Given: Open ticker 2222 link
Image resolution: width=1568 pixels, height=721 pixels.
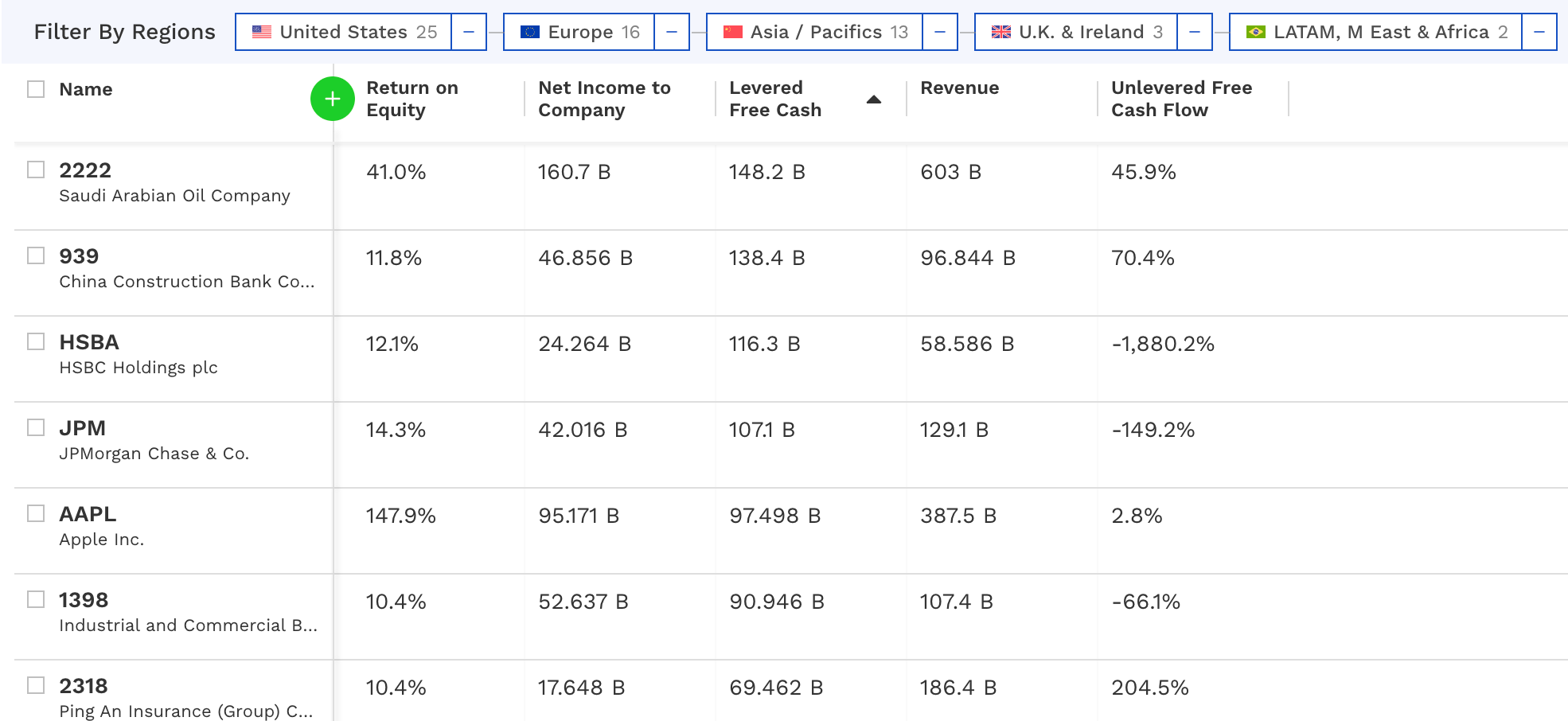Looking at the screenshot, I should [85, 170].
